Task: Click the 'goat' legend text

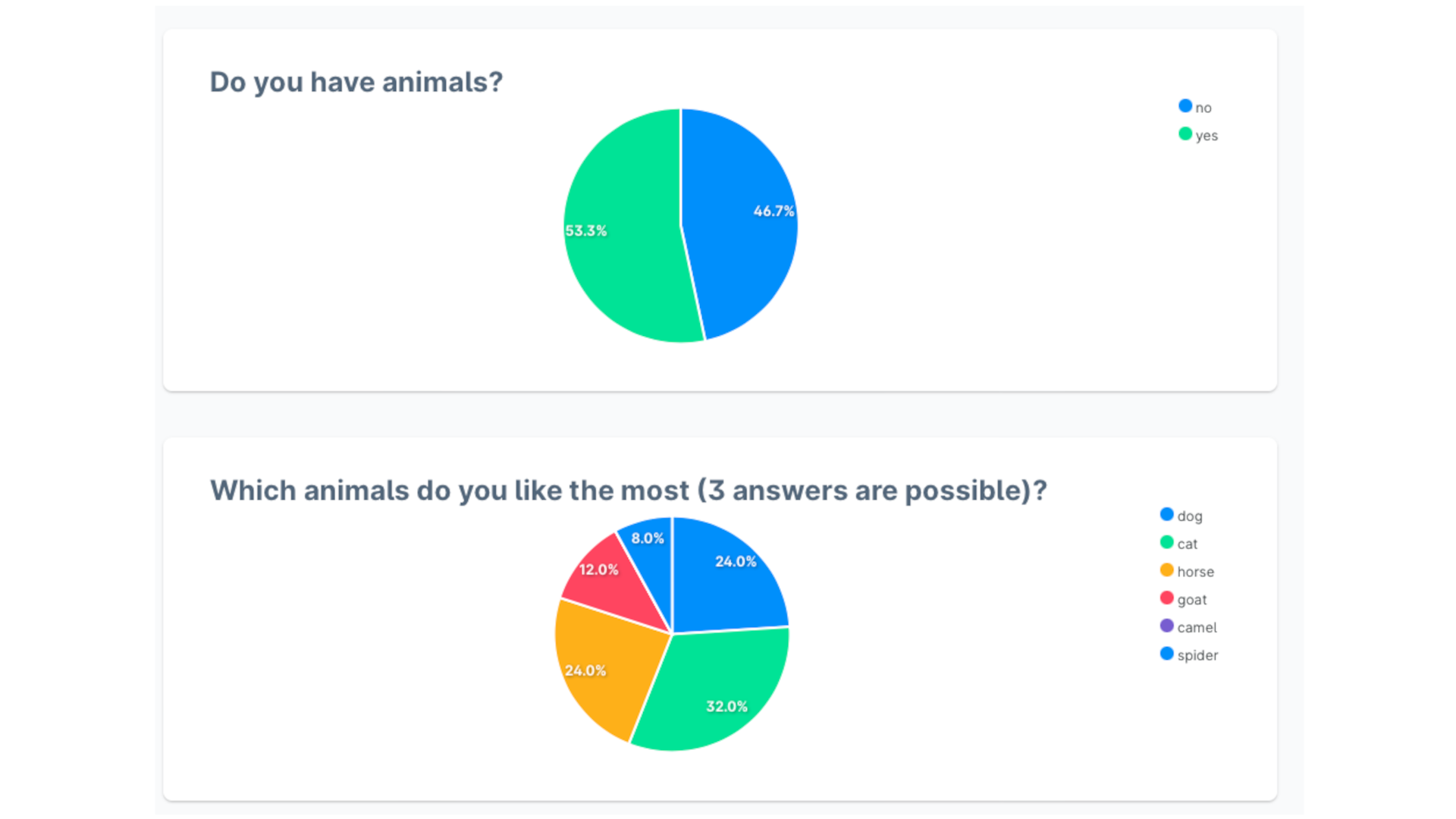Action: click(1192, 600)
